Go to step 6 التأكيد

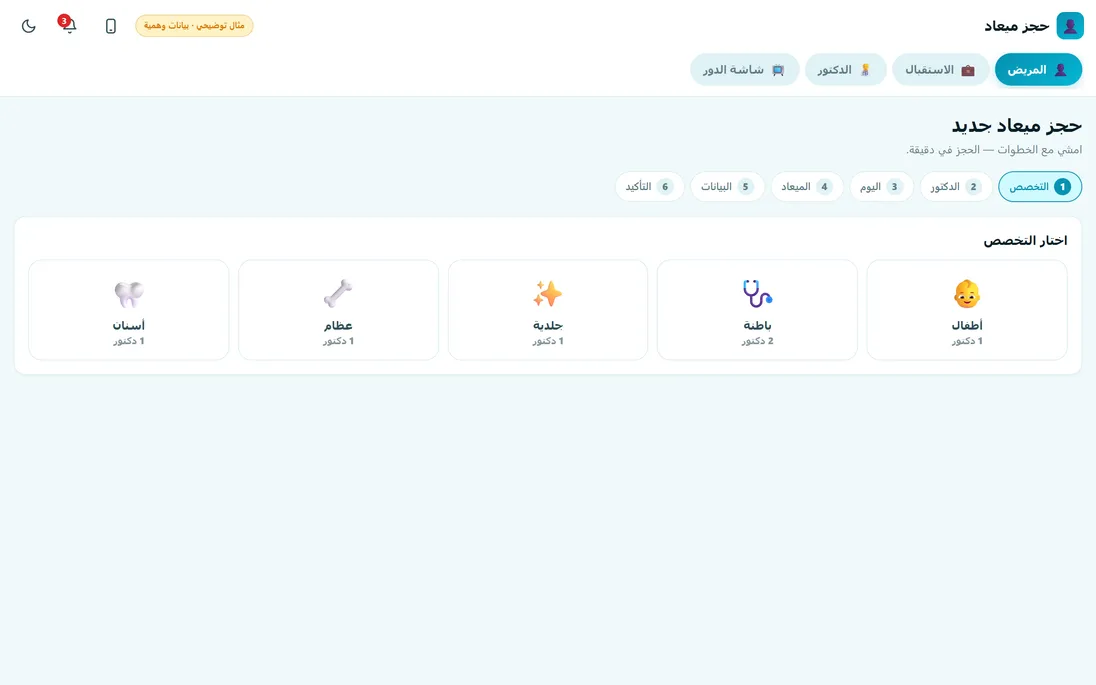click(x=649, y=187)
